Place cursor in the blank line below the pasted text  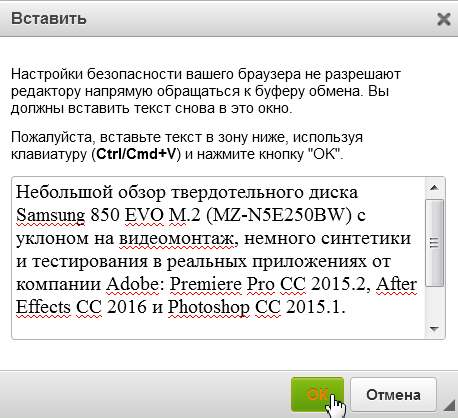pos(218,328)
